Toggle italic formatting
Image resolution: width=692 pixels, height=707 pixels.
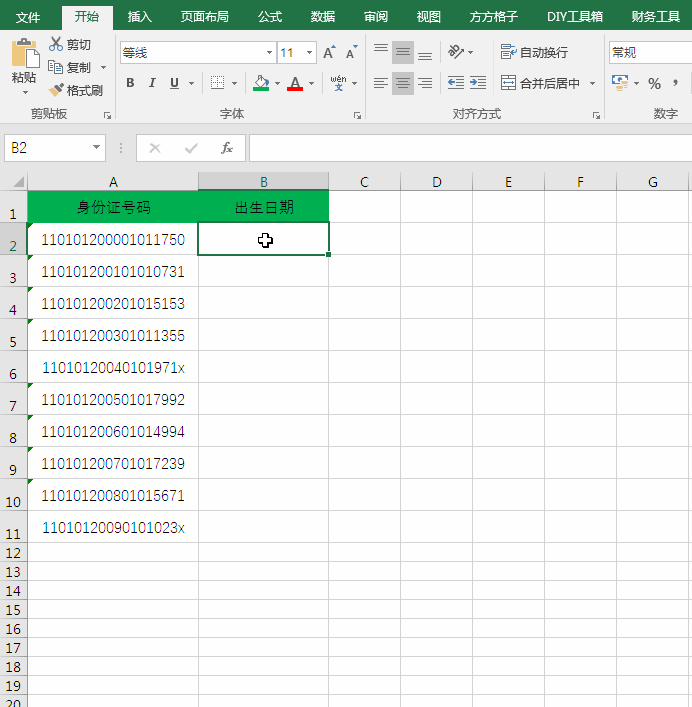[x=152, y=83]
